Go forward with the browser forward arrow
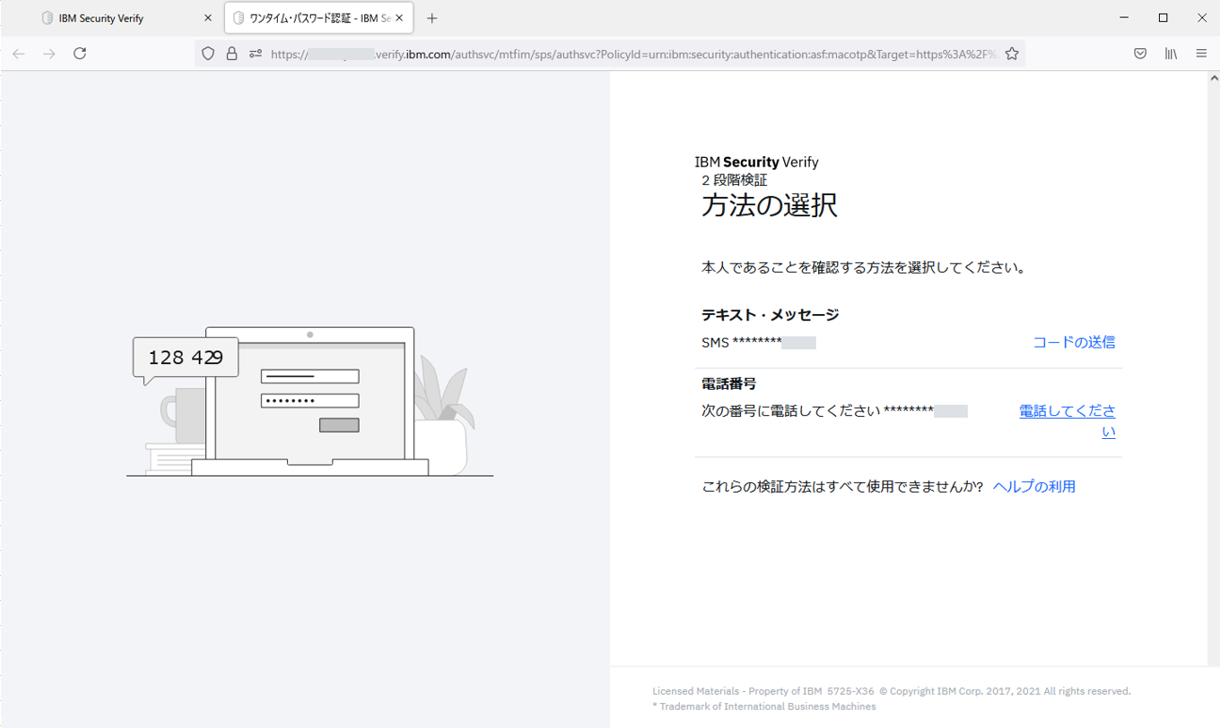 [x=49, y=54]
